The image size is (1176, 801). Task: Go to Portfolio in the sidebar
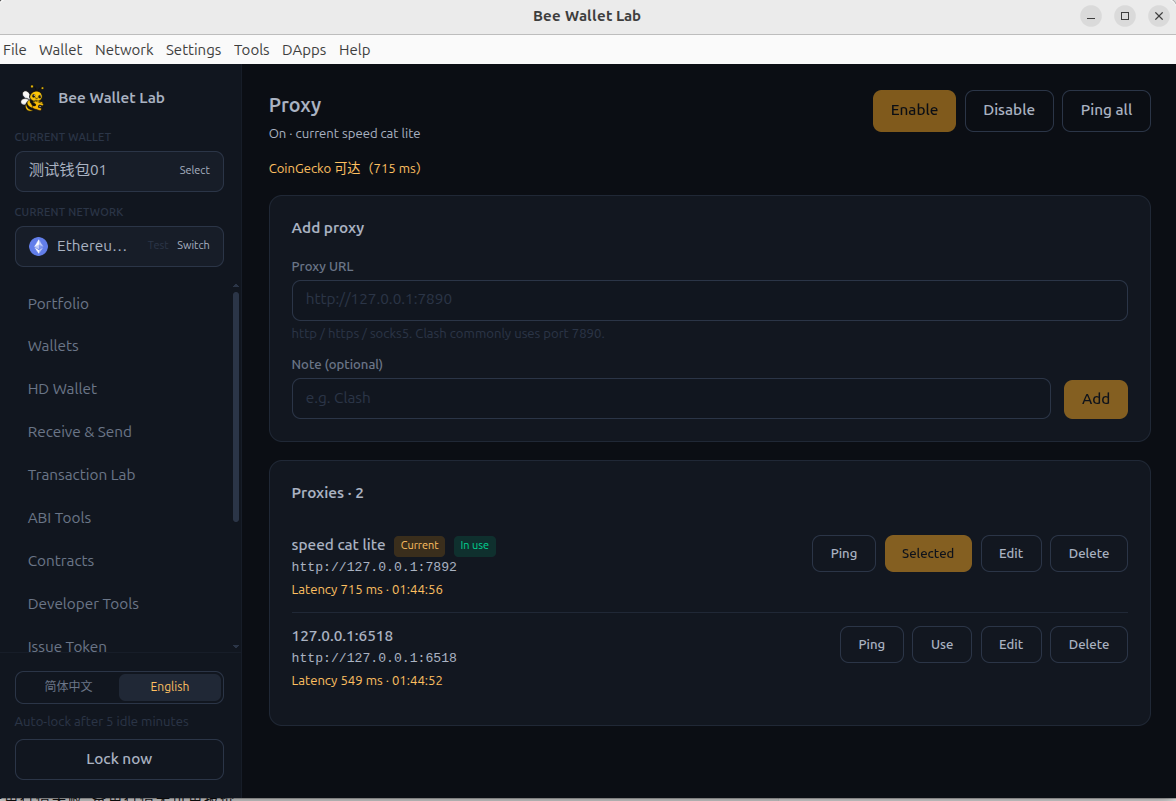point(58,304)
